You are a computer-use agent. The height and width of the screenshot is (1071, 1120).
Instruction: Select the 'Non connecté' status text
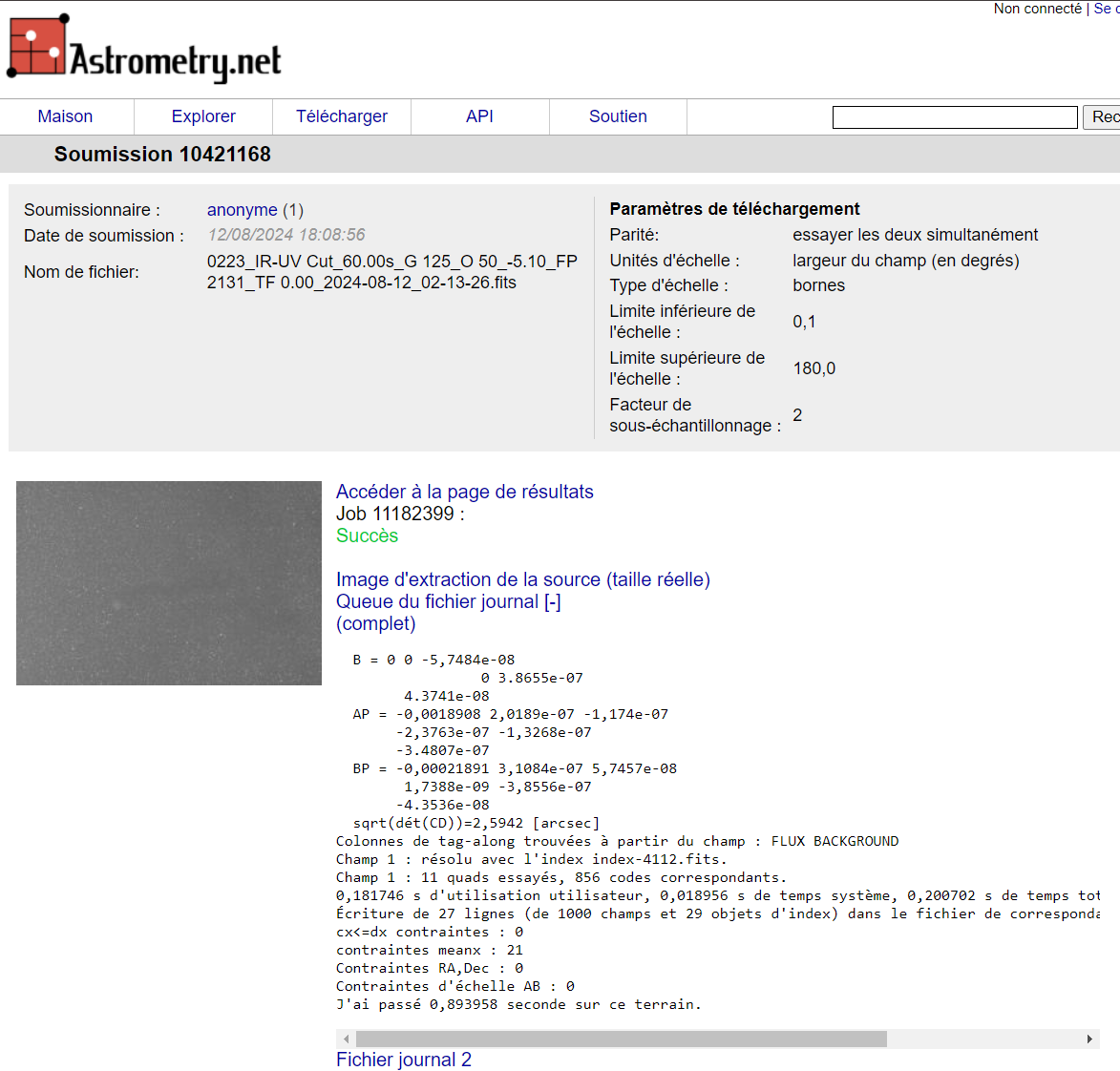click(x=1037, y=9)
